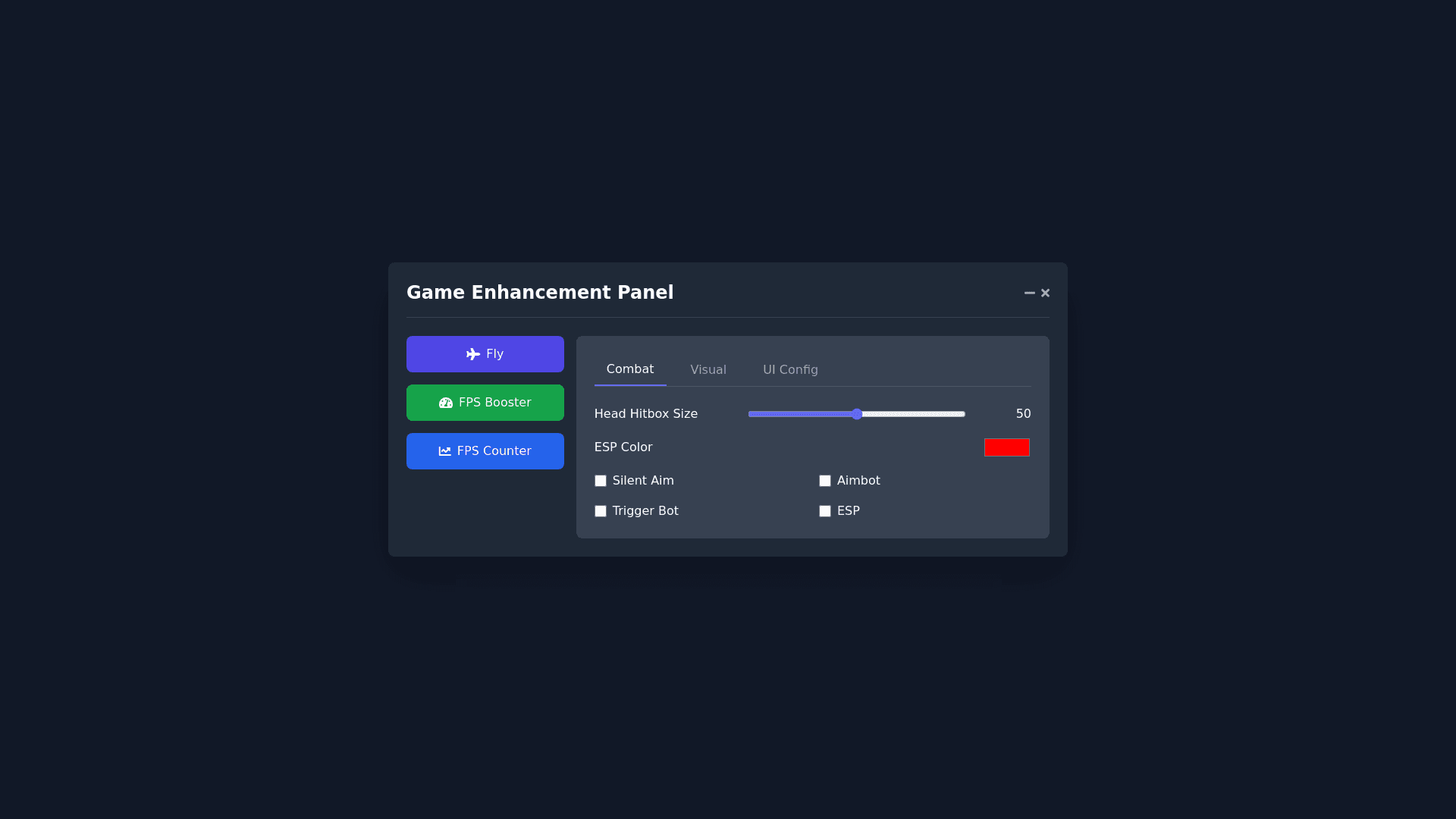Minimize the Game Enhancement Panel
The width and height of the screenshot is (1456, 819).
pos(1029,293)
